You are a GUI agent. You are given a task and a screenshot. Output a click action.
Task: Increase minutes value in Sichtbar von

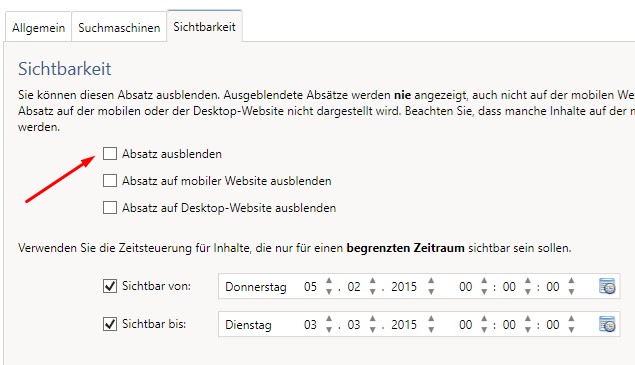coord(528,281)
